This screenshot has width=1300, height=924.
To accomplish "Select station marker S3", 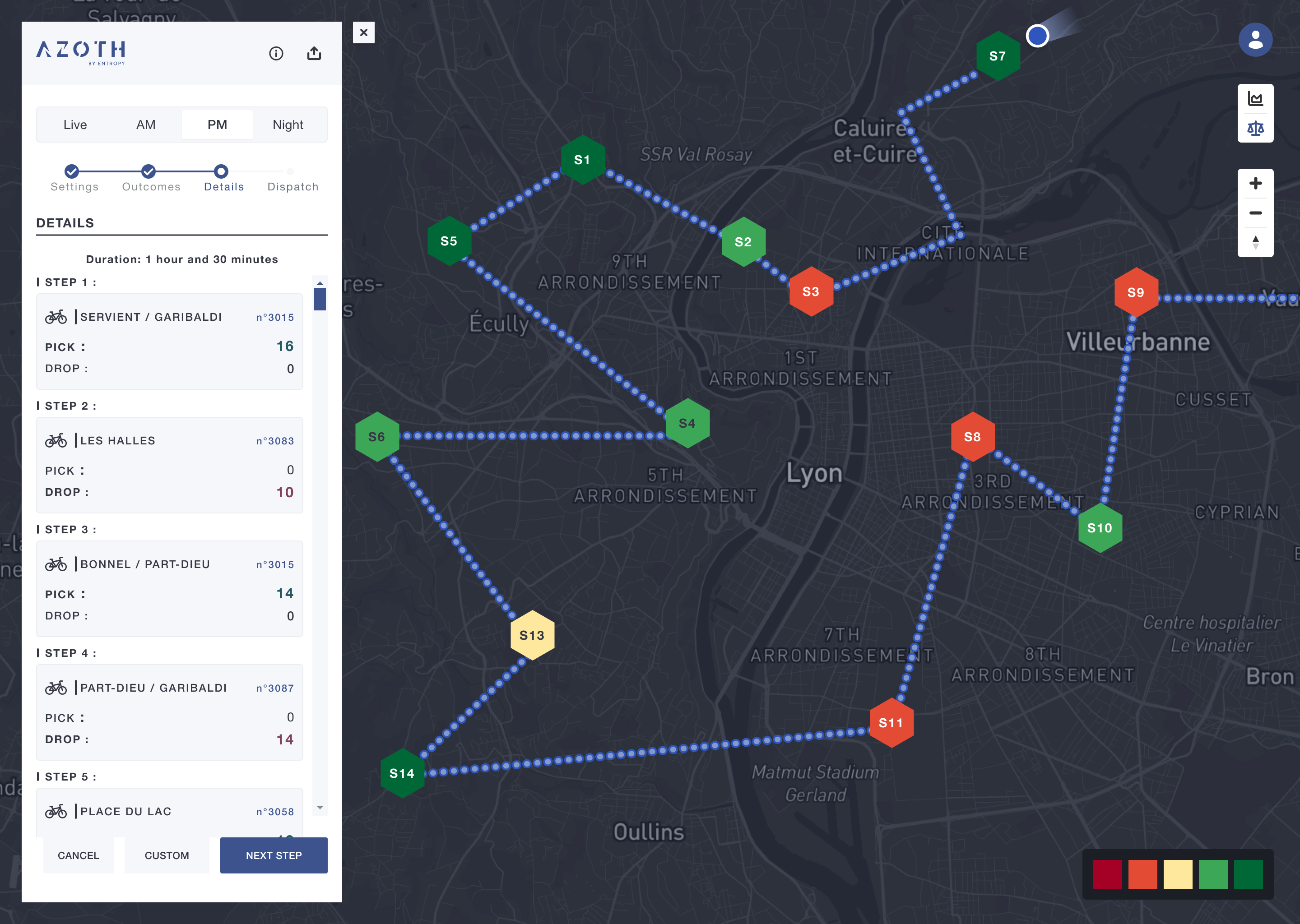I will 811,291.
